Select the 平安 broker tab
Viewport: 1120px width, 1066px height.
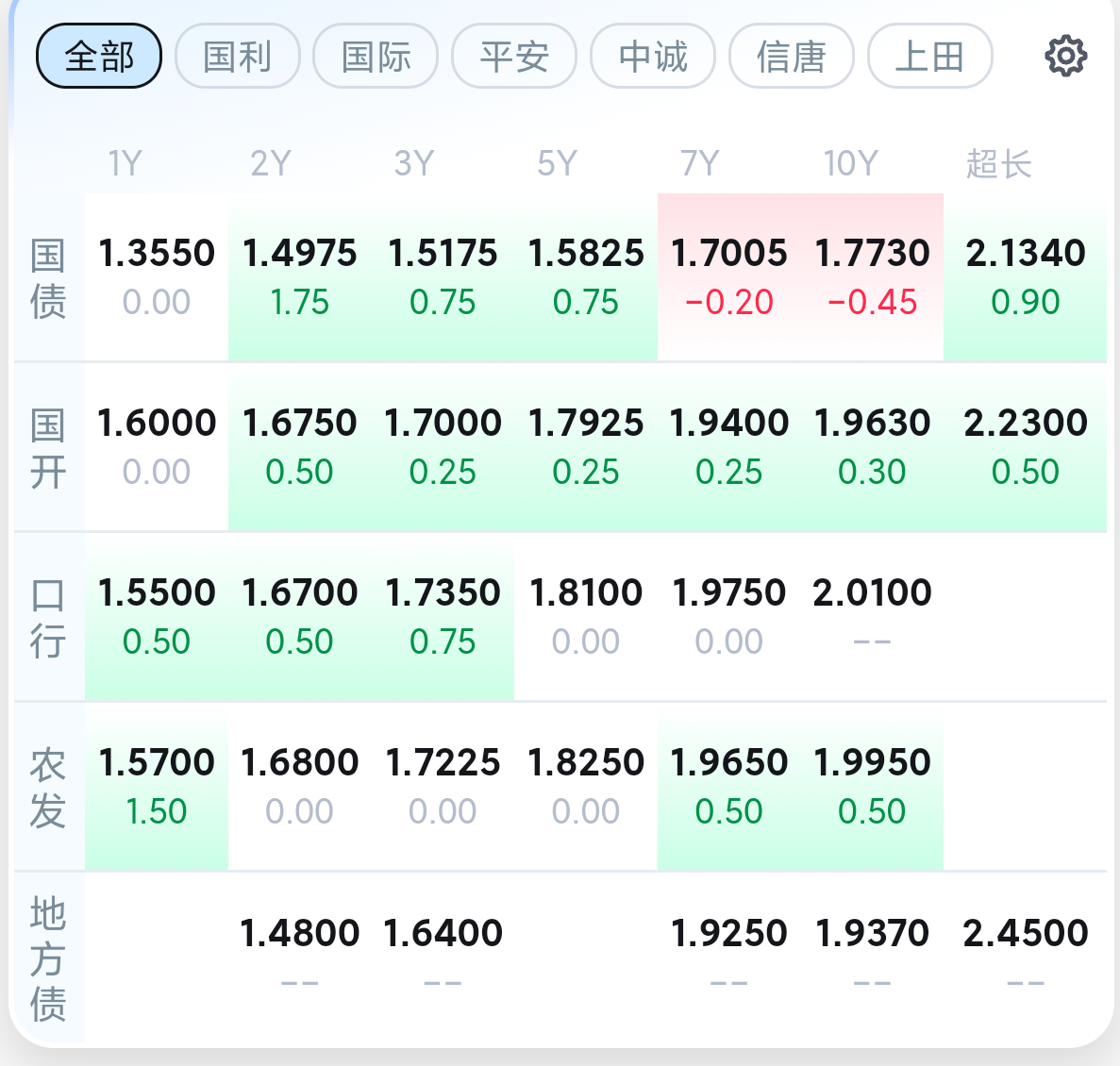(x=514, y=57)
